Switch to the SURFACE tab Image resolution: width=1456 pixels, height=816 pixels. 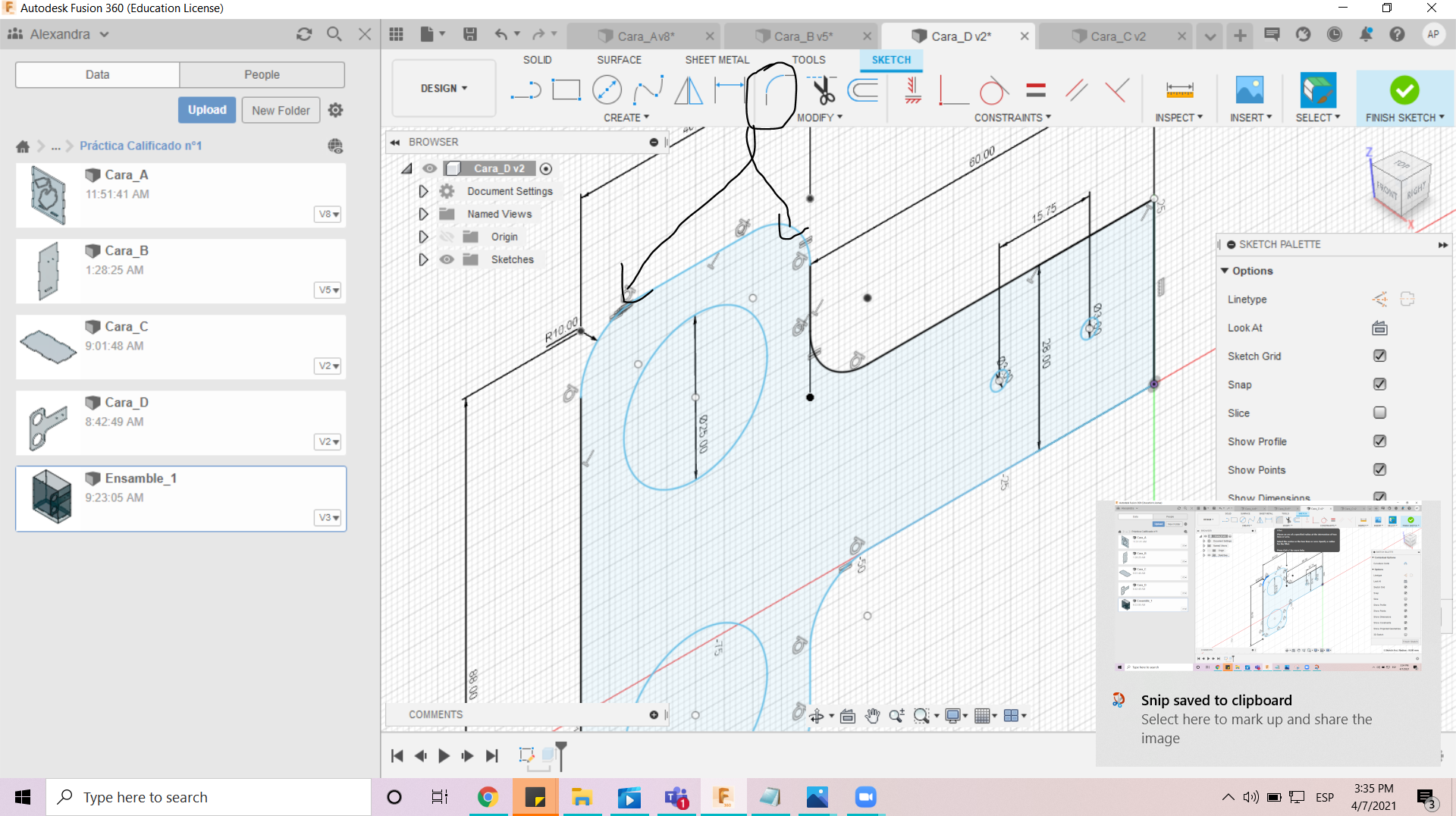click(619, 60)
